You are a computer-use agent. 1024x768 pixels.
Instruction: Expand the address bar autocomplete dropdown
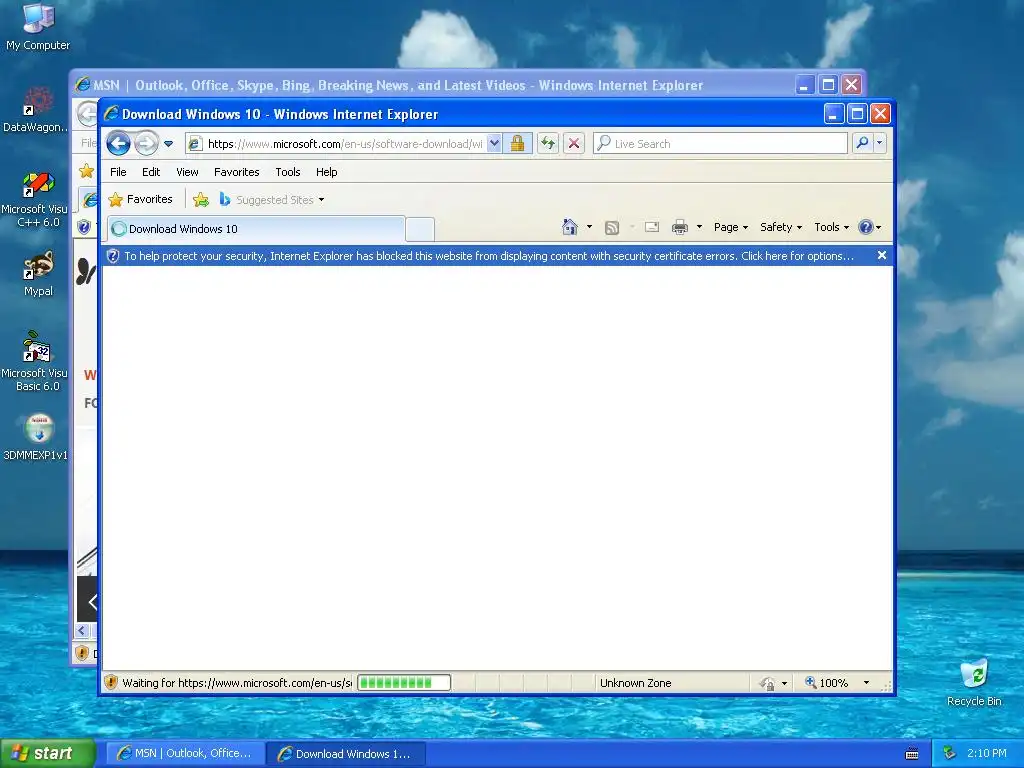click(494, 144)
